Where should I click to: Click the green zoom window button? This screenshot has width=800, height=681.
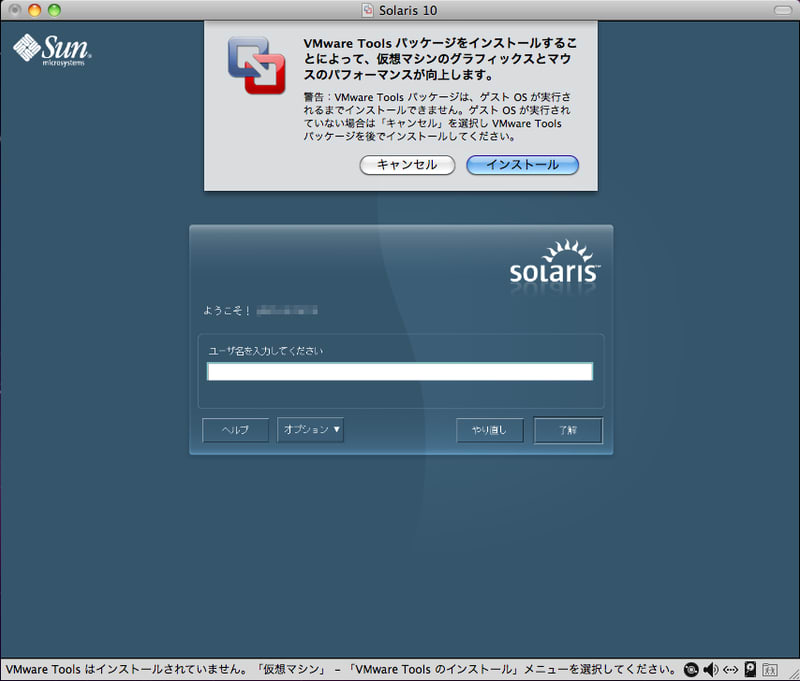(54, 10)
